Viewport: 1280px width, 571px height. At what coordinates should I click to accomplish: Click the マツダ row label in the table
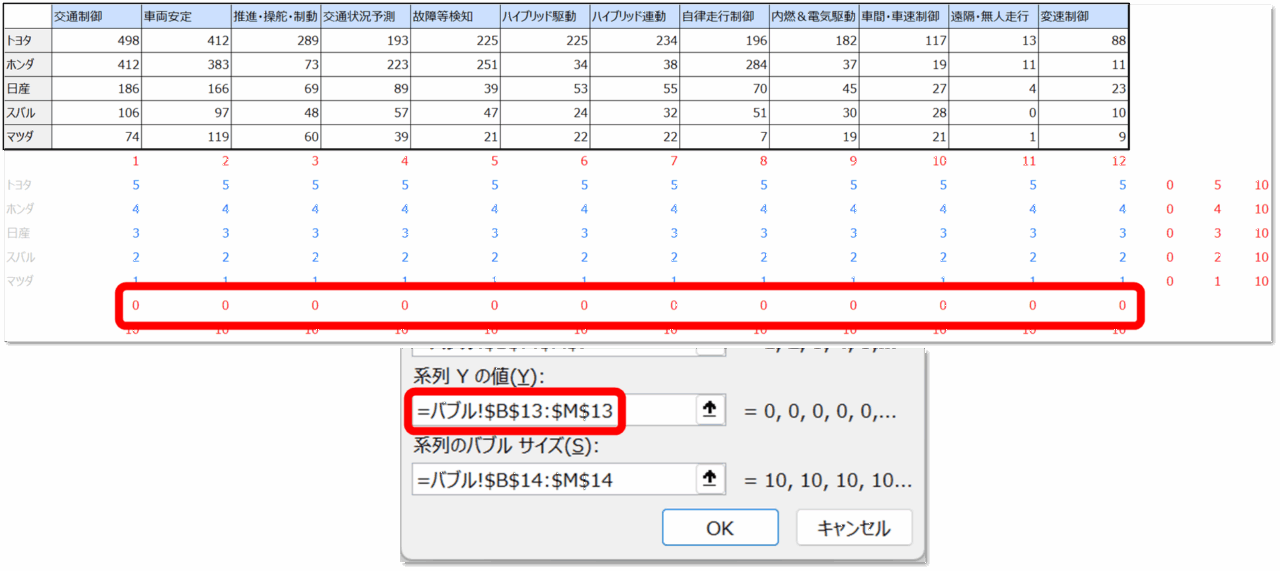pyautogui.click(x=27, y=137)
